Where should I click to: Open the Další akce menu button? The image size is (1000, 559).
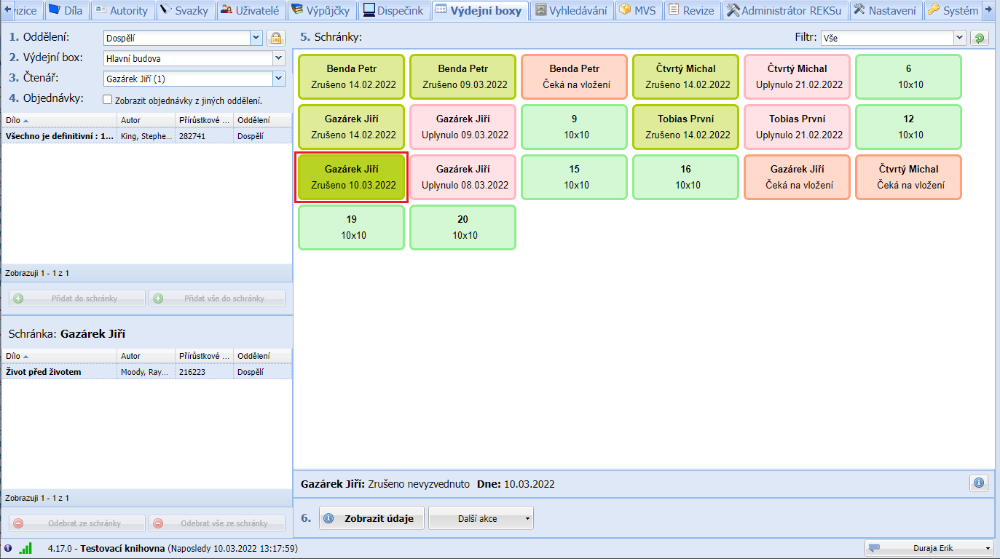(x=481, y=519)
